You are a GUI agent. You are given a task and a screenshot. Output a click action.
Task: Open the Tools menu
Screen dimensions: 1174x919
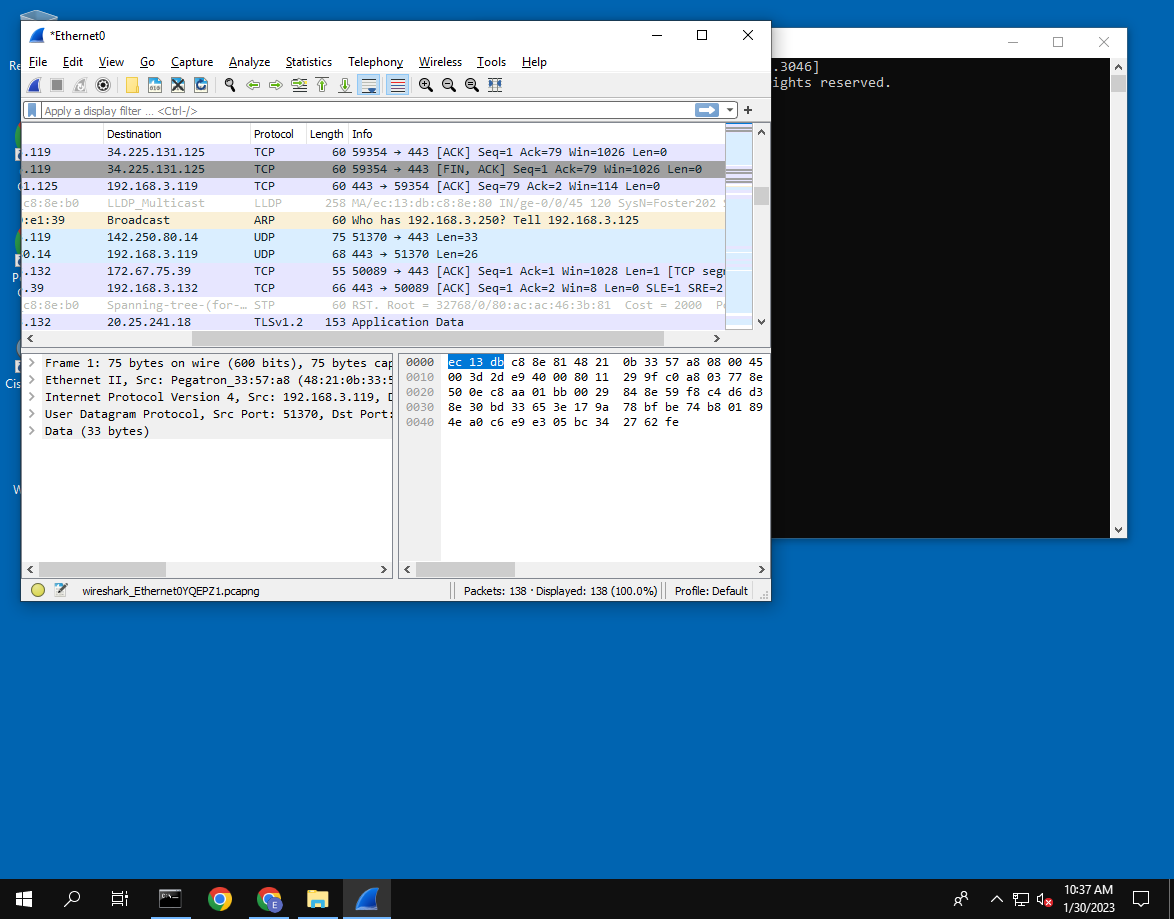pyautogui.click(x=491, y=62)
